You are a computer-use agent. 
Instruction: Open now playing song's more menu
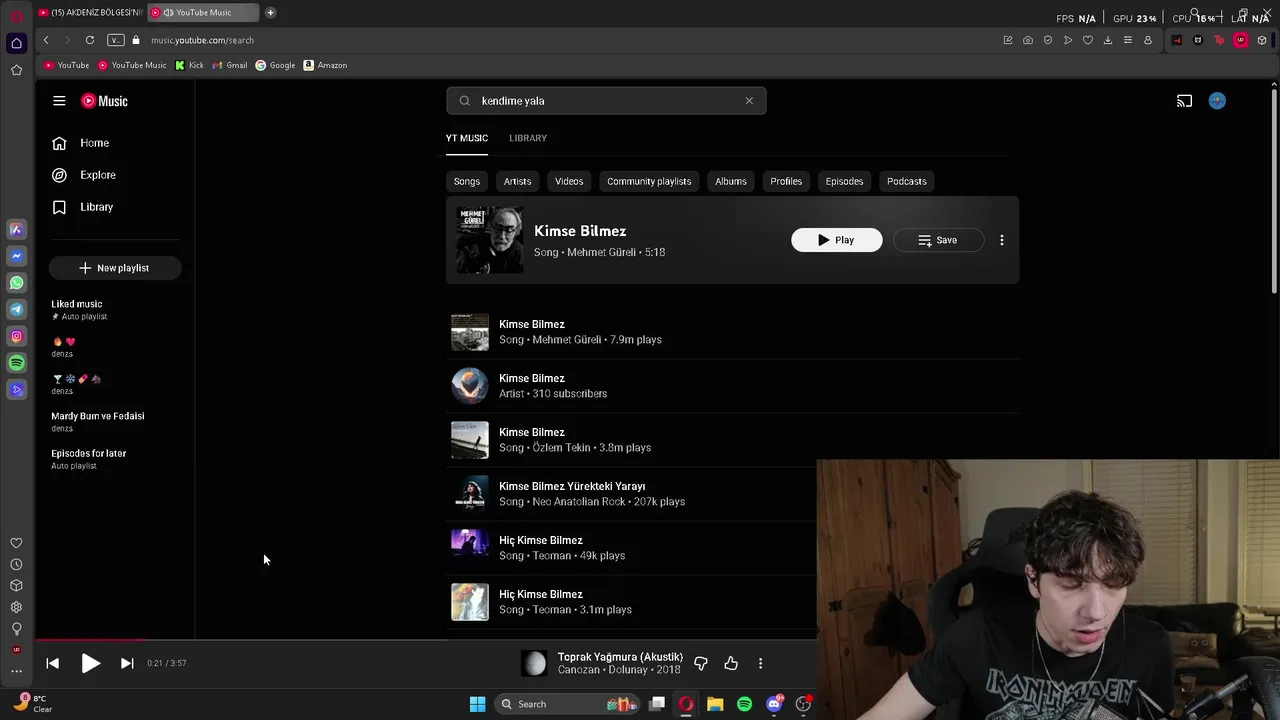coord(760,663)
